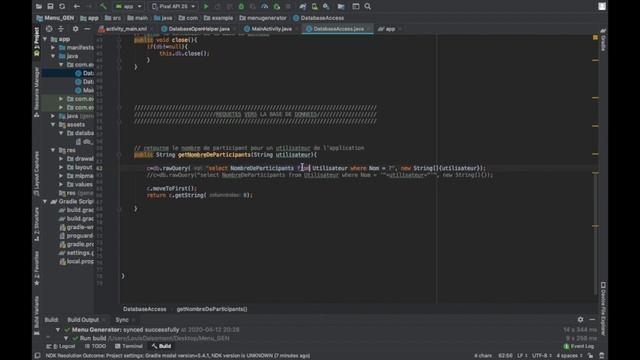This screenshot has height=360, width=640.
Task: Click the Attach debugger to process icon
Action: (277, 7)
